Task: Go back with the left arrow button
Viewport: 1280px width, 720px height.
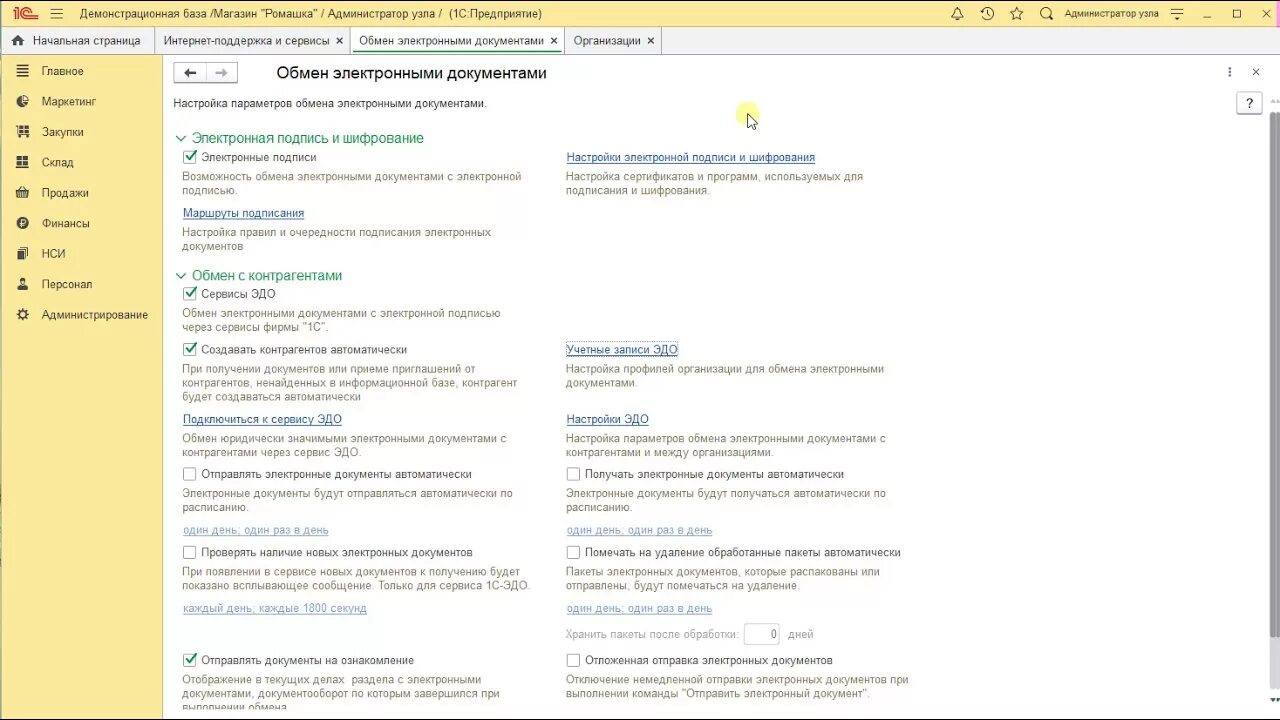Action: (190, 73)
